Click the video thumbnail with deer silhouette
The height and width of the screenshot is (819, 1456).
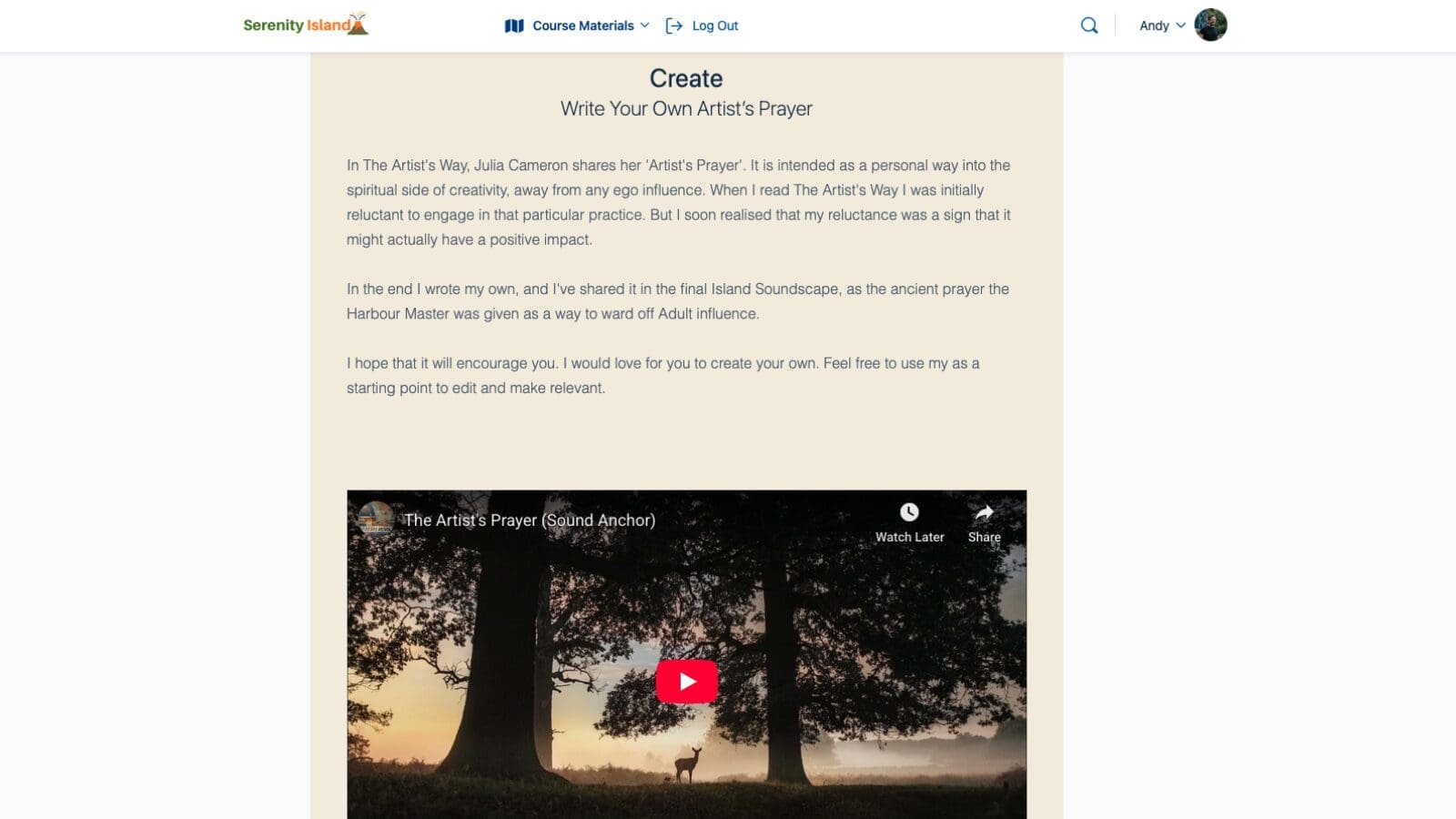click(x=686, y=654)
